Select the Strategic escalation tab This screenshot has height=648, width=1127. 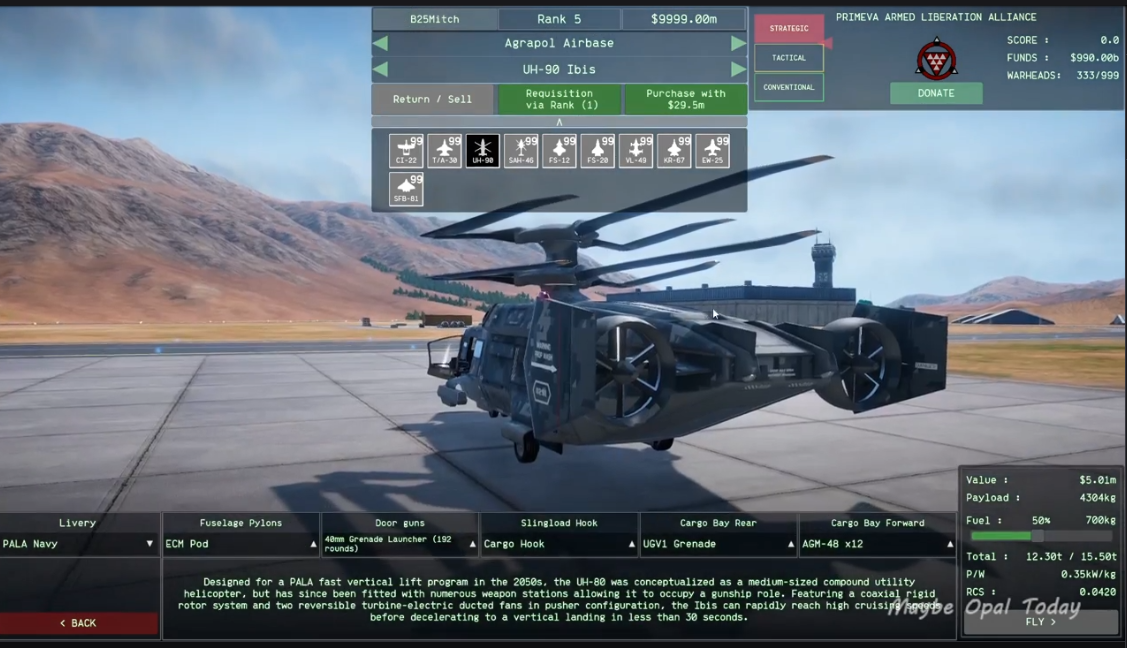[x=789, y=28]
